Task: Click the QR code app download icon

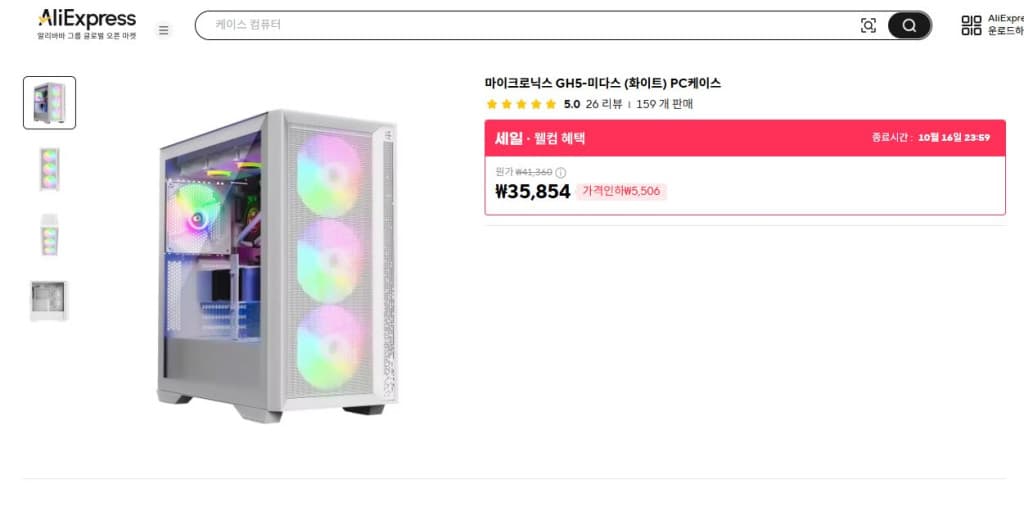Action: (971, 25)
